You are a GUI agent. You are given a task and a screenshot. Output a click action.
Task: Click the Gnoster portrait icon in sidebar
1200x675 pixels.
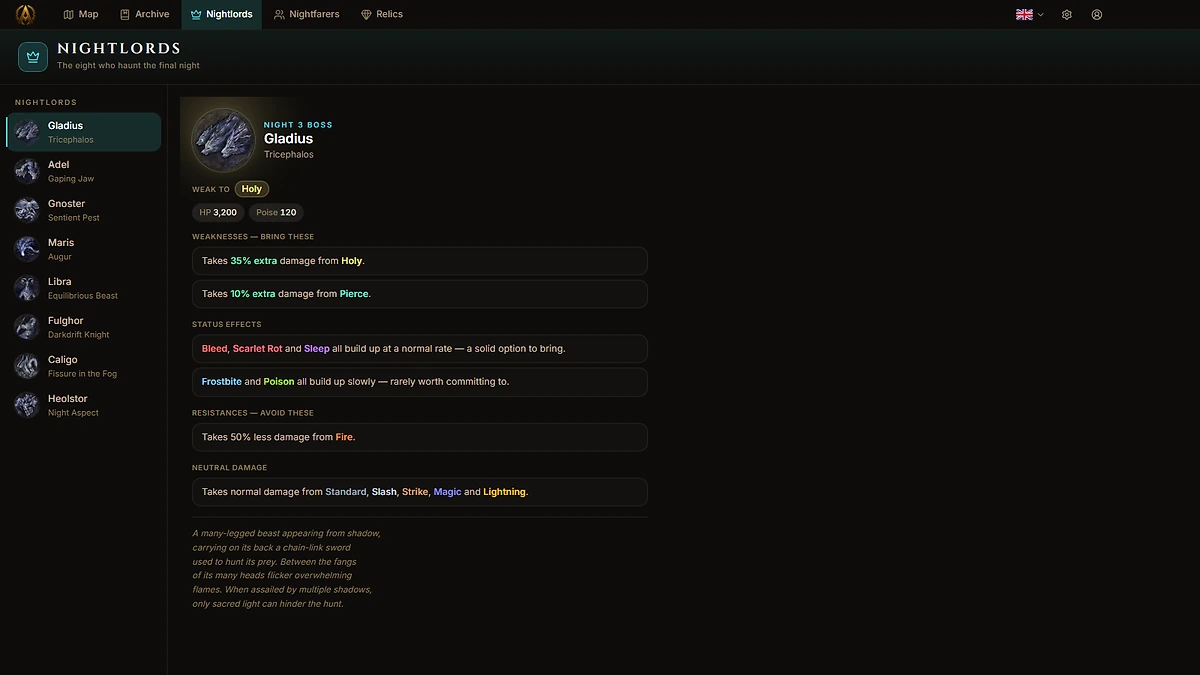click(27, 210)
